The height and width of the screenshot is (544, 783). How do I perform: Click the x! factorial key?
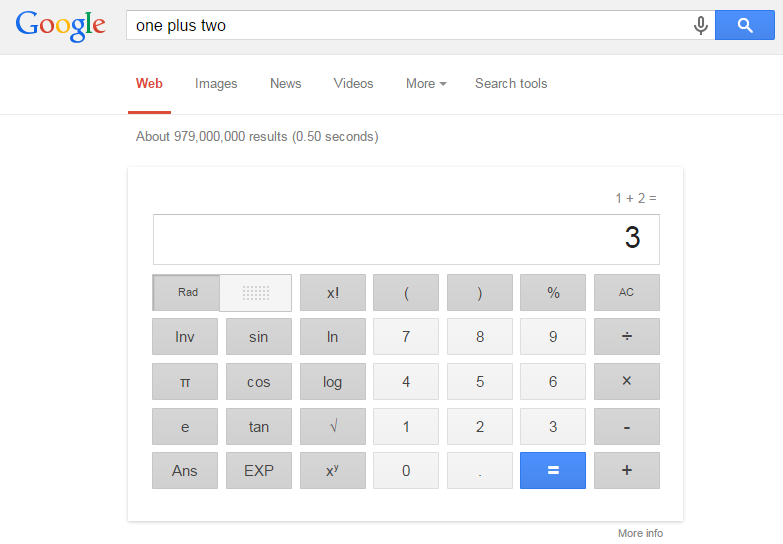pos(333,293)
